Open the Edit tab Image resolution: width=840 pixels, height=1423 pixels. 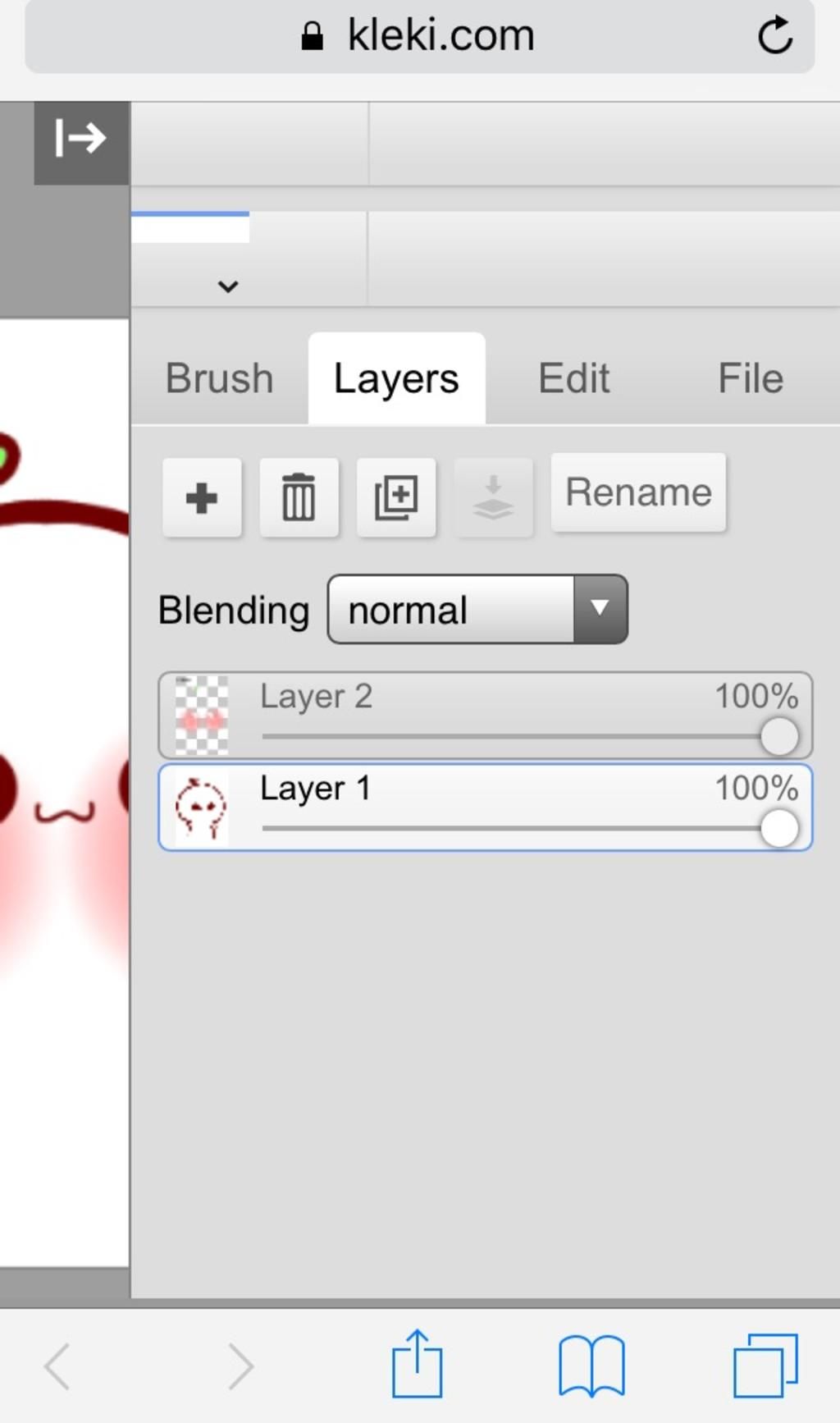[x=573, y=378]
